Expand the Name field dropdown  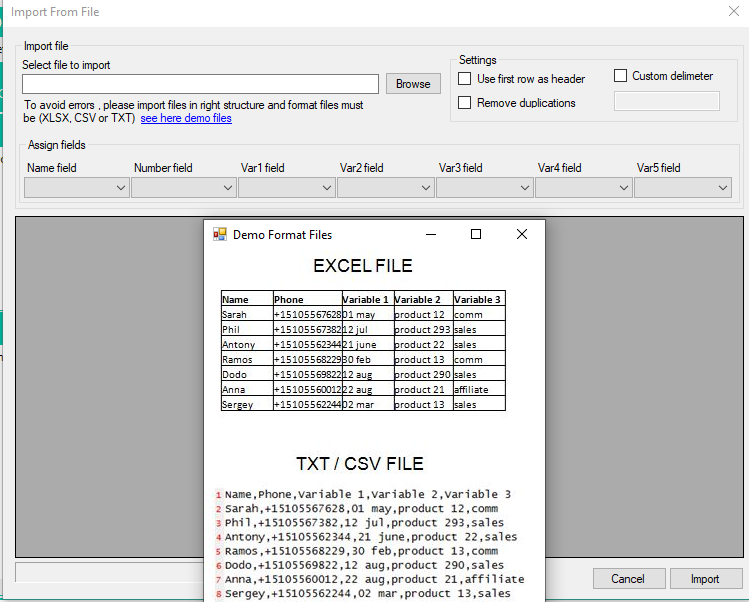click(x=77, y=187)
